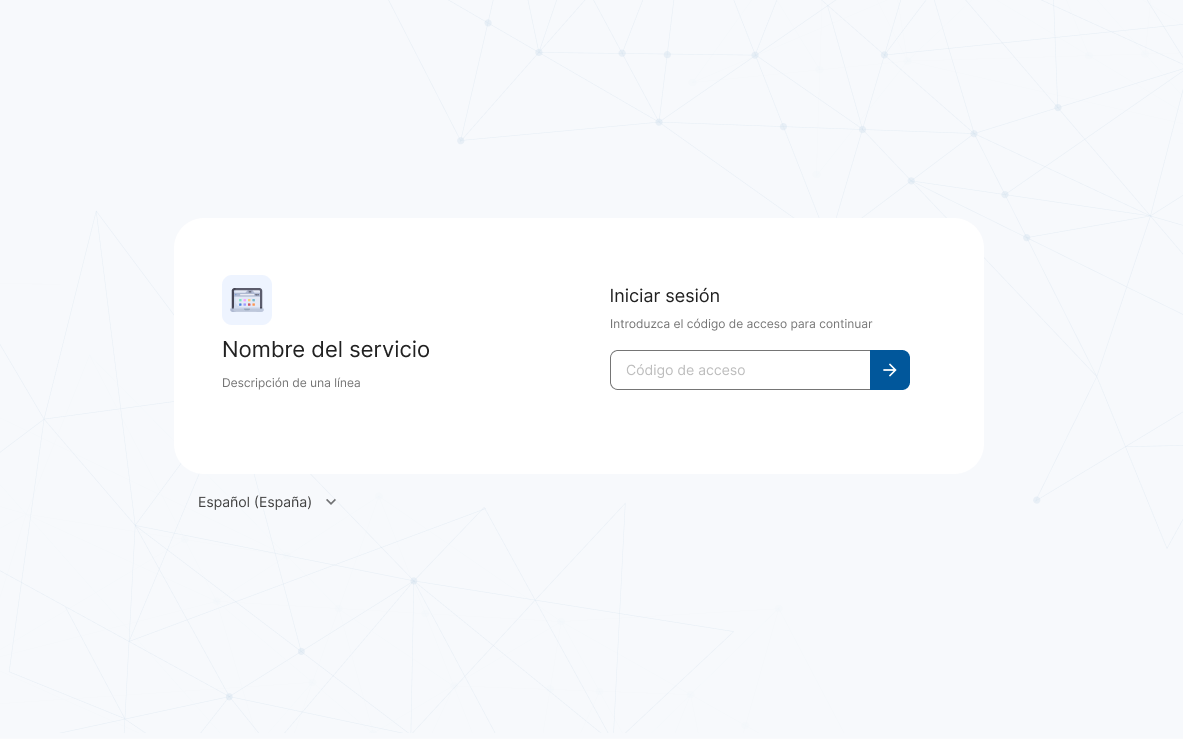Click the Descripción de una línea text

[291, 382]
